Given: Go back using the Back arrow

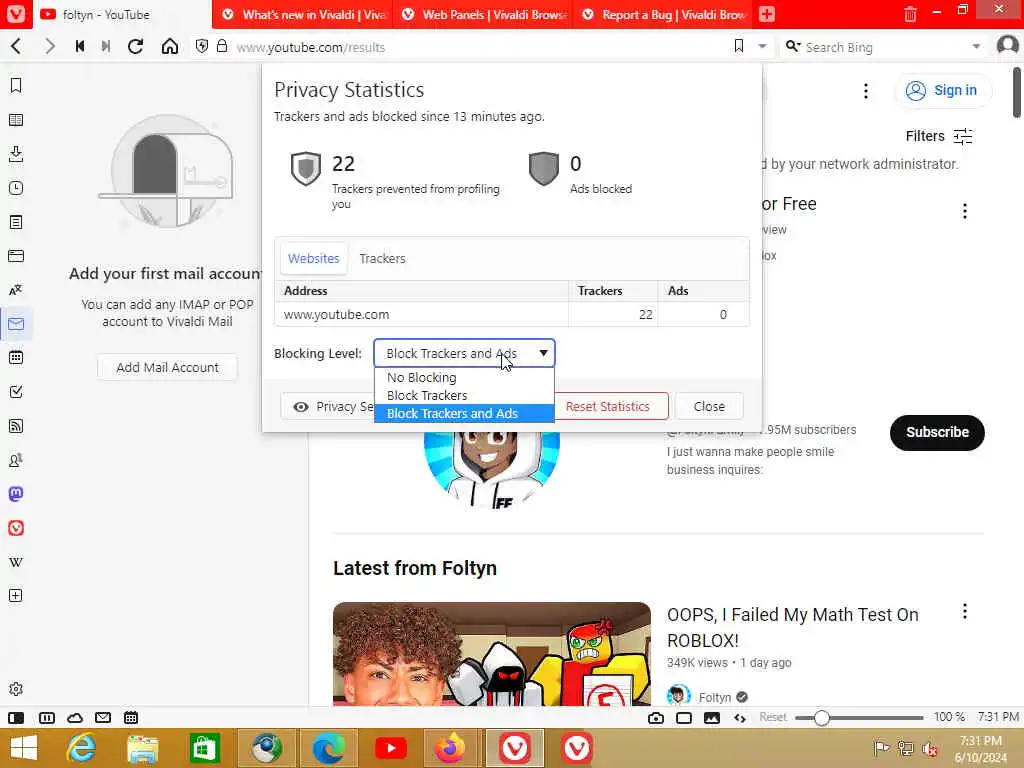Looking at the screenshot, I should click(x=17, y=46).
